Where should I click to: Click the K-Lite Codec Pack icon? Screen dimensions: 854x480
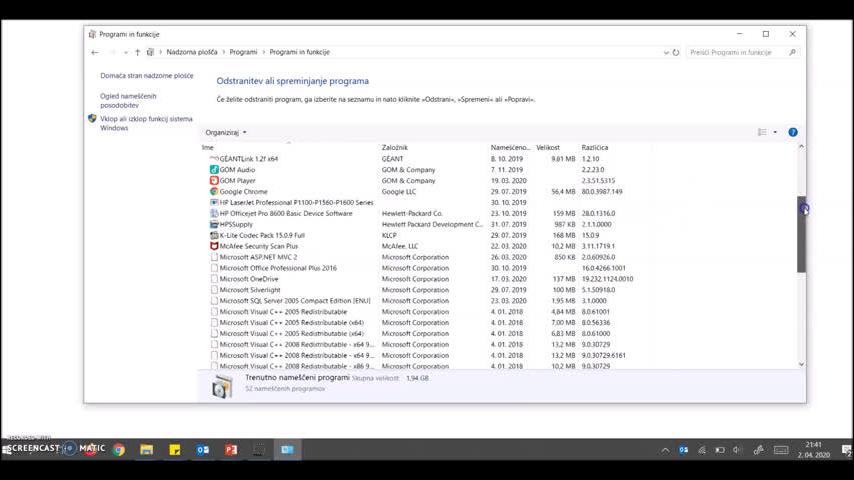tap(214, 235)
